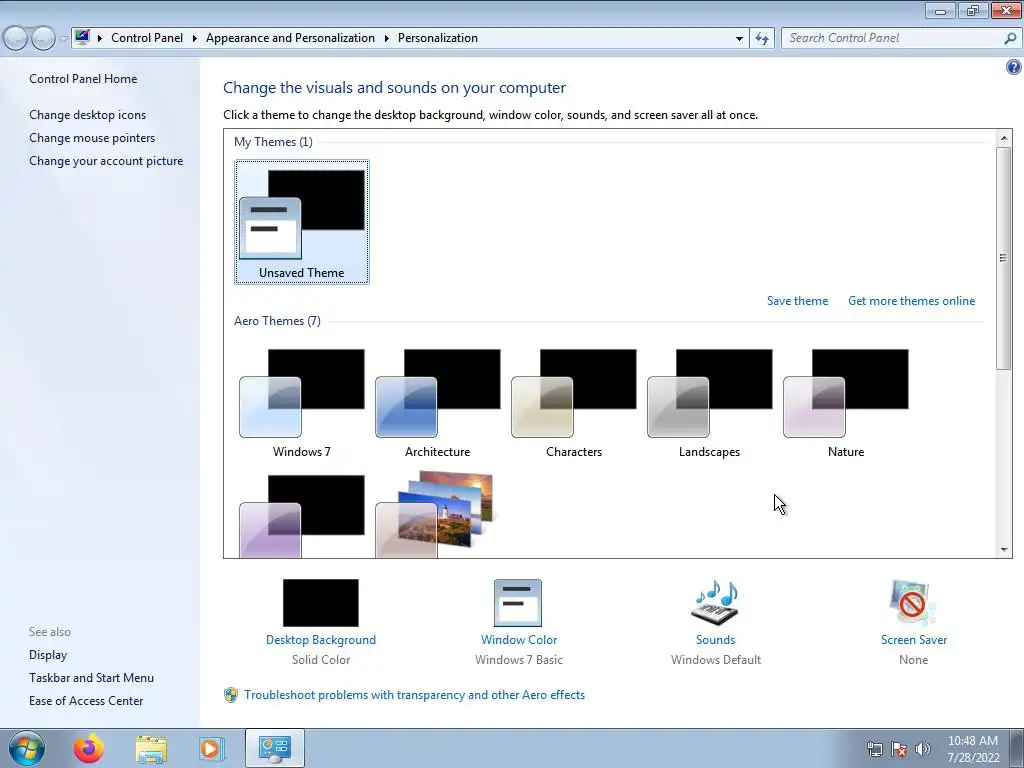The image size is (1024, 768).
Task: Click the Control Panel taskbar button
Action: pos(274,748)
